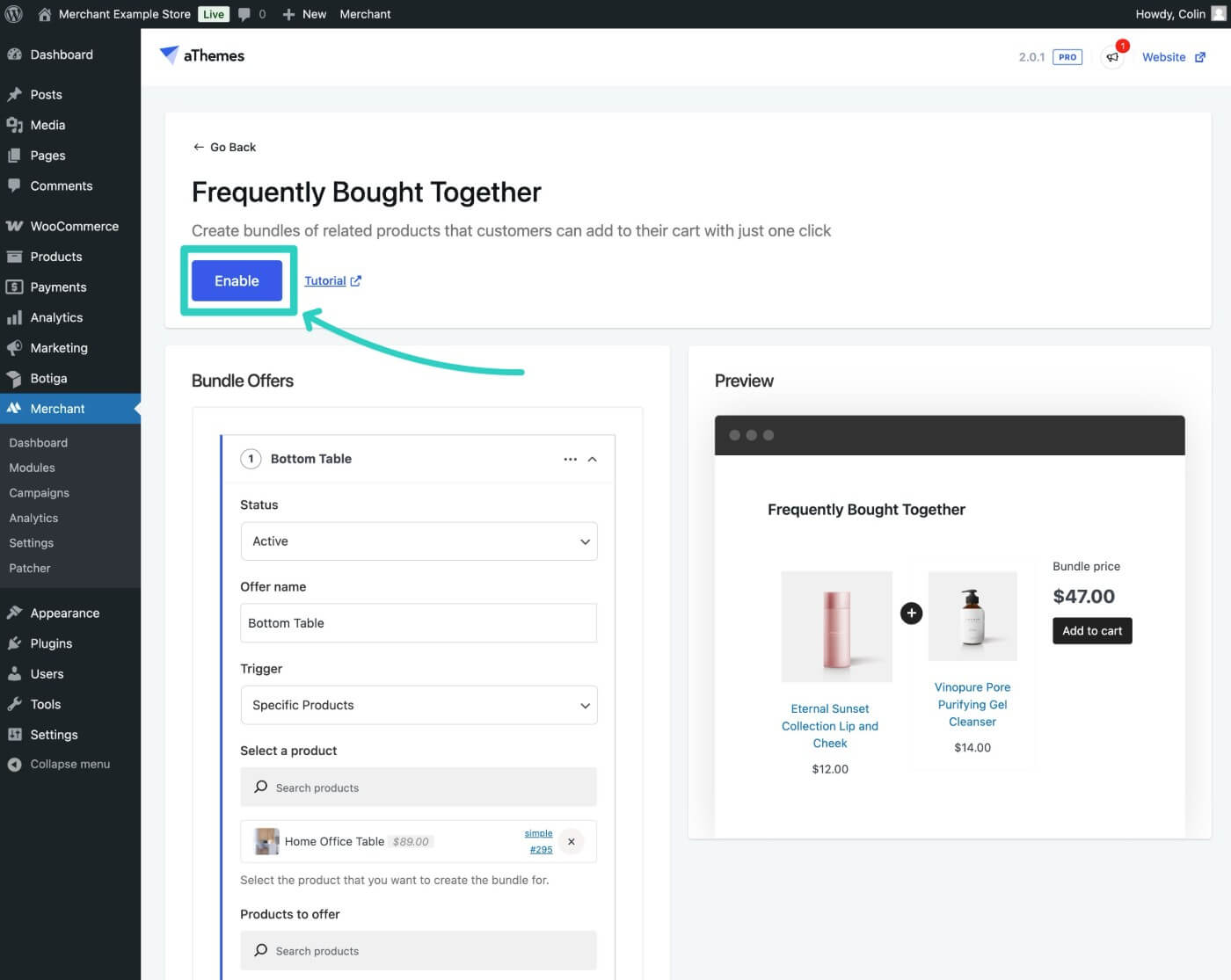Open Merchant Campaigns submenu item

pos(39,493)
